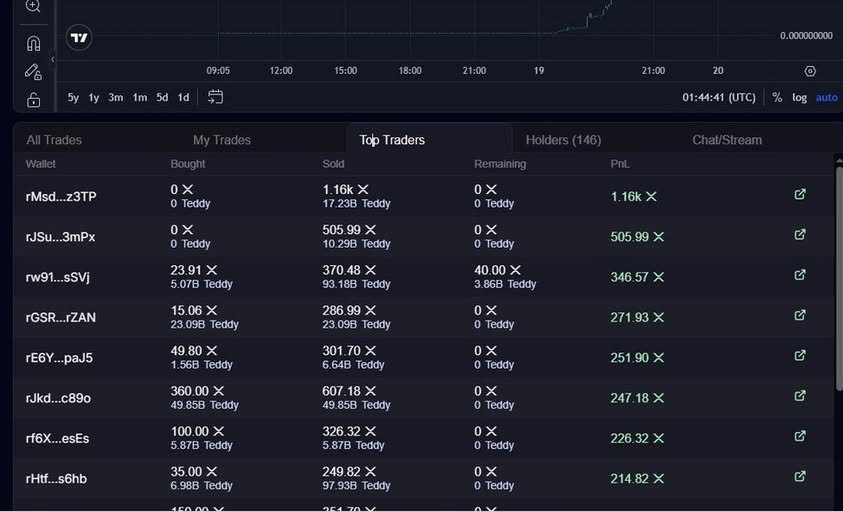The width and height of the screenshot is (843, 512).
Task: Click the 360.00 bought value for rJkd...c89o
Action: (x=197, y=391)
